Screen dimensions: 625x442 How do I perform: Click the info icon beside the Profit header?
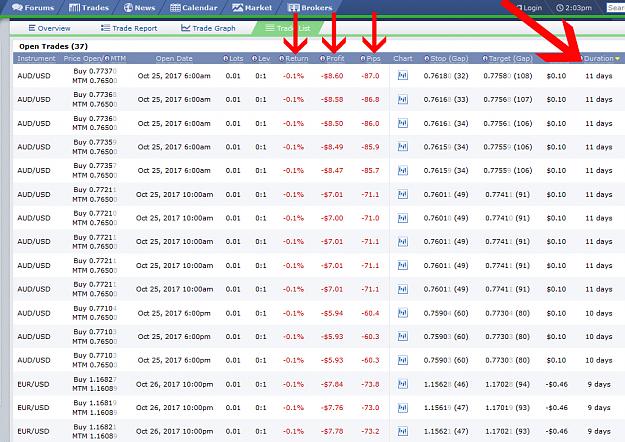[322, 59]
